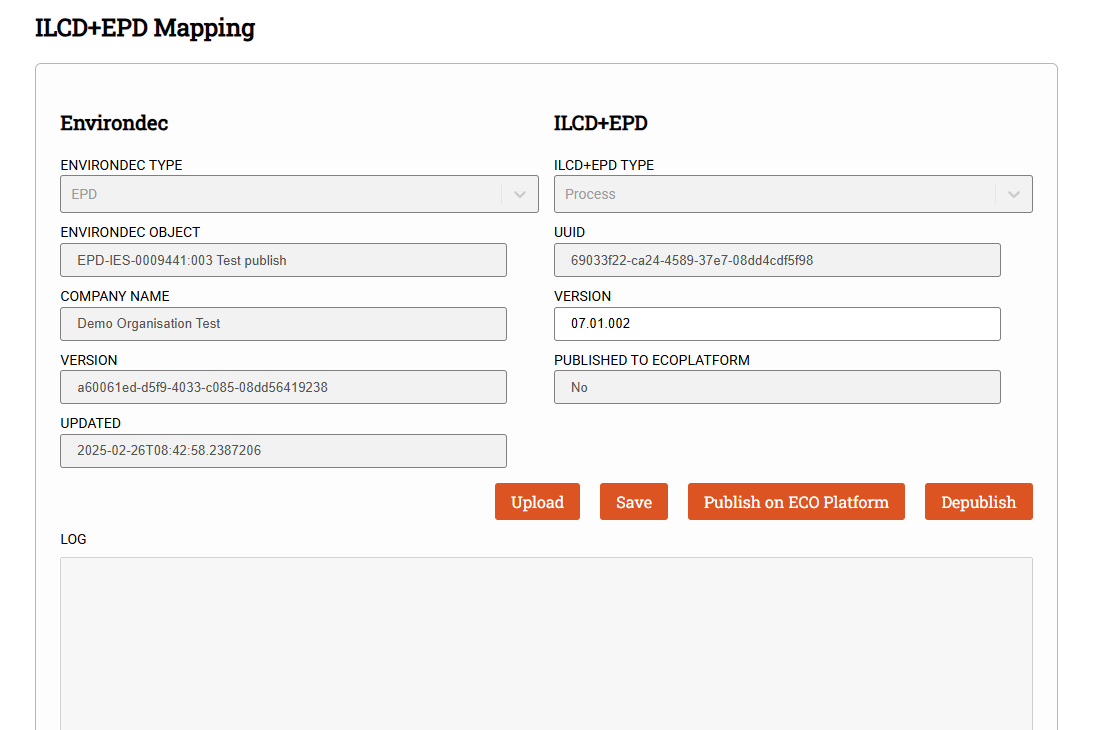This screenshot has width=1102, height=730.
Task: Open the ILCD+EPD Type field showing Process
Action: pos(774,194)
